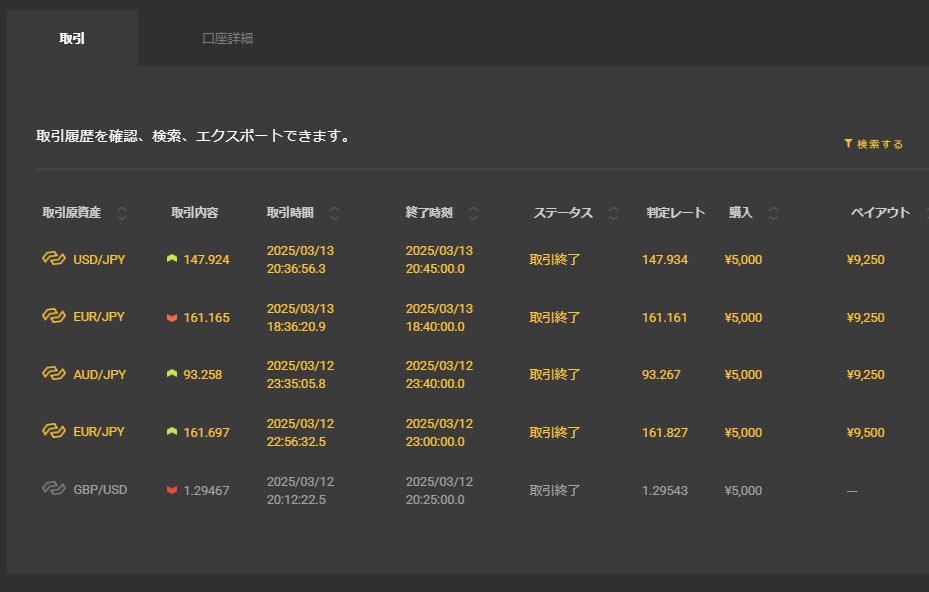Click 取引終了 status in GBP/USD row

pyautogui.click(x=555, y=491)
